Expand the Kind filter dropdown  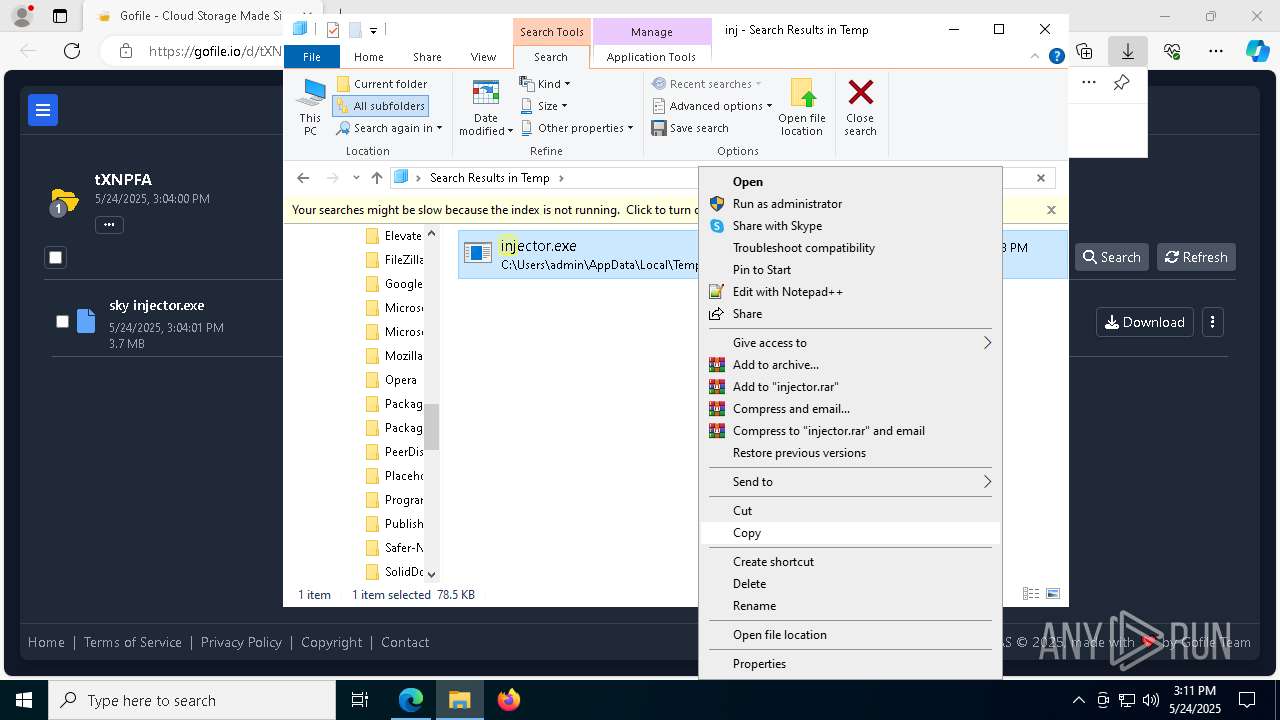point(545,84)
